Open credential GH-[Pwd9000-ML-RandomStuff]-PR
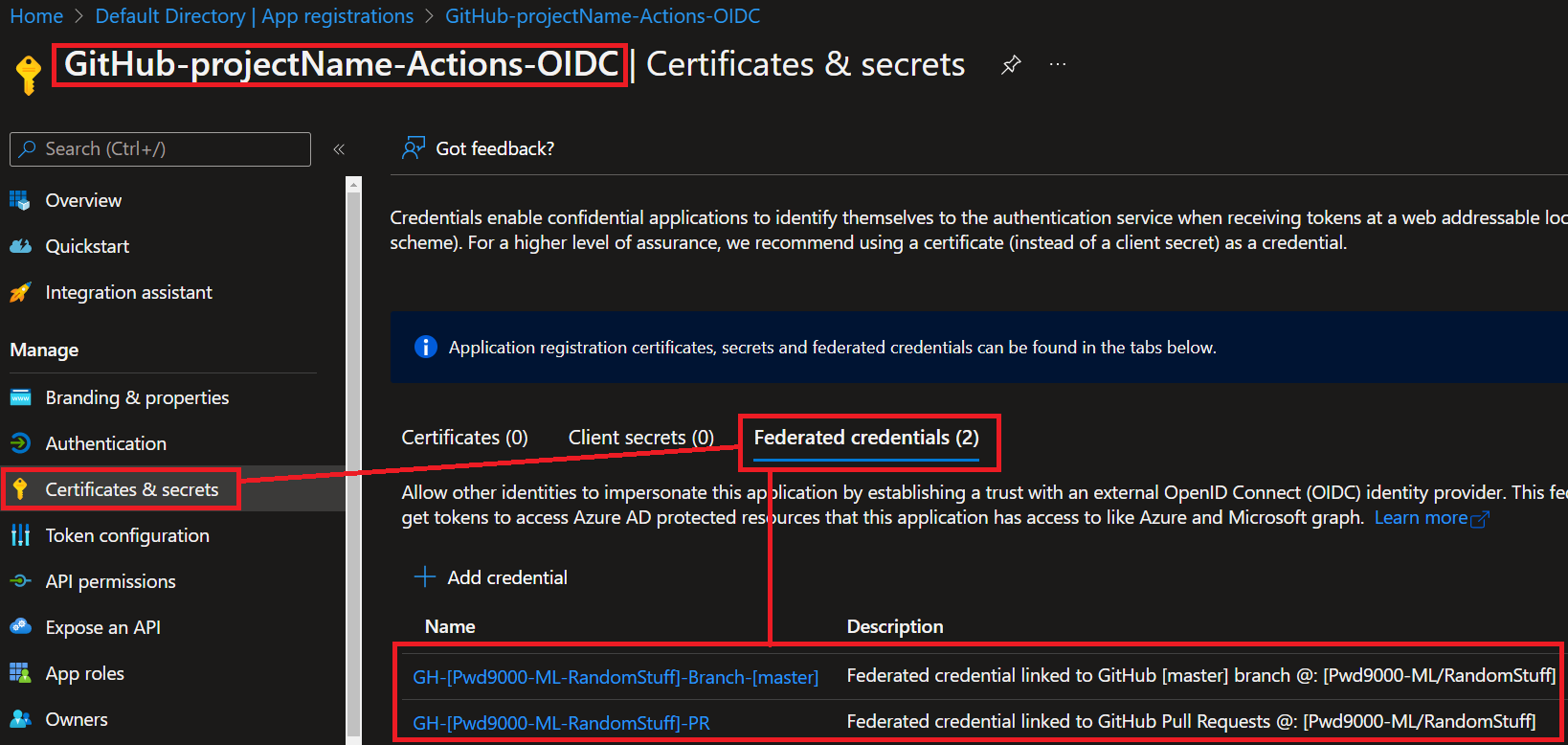 (x=561, y=723)
